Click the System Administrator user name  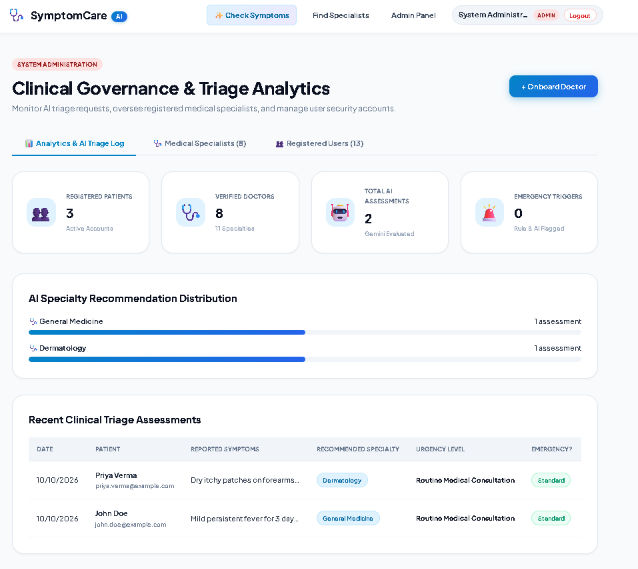pyautogui.click(x=493, y=15)
